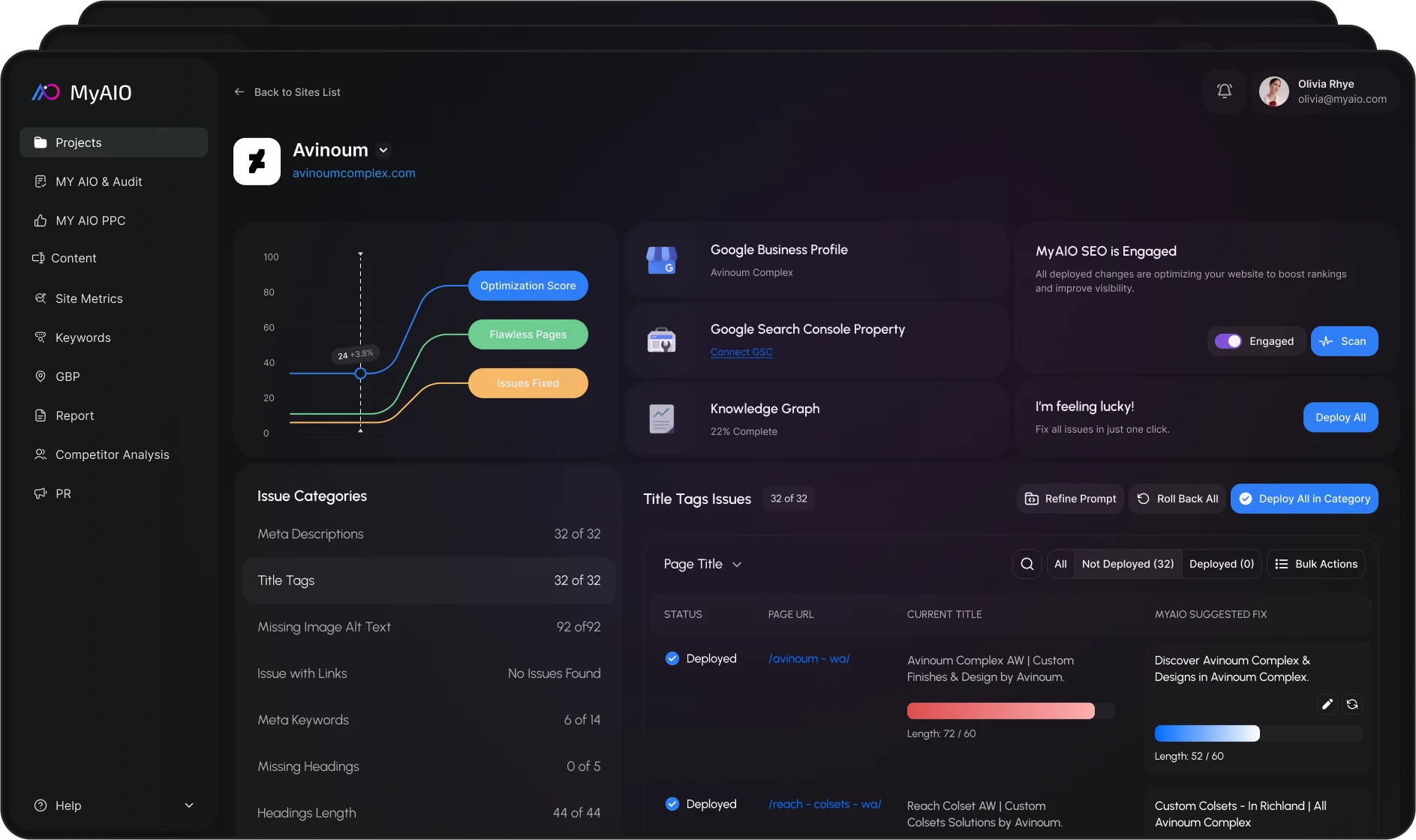Click the Knowledge Graph document icon
Viewport: 1416px width, 840px height.
(x=661, y=419)
